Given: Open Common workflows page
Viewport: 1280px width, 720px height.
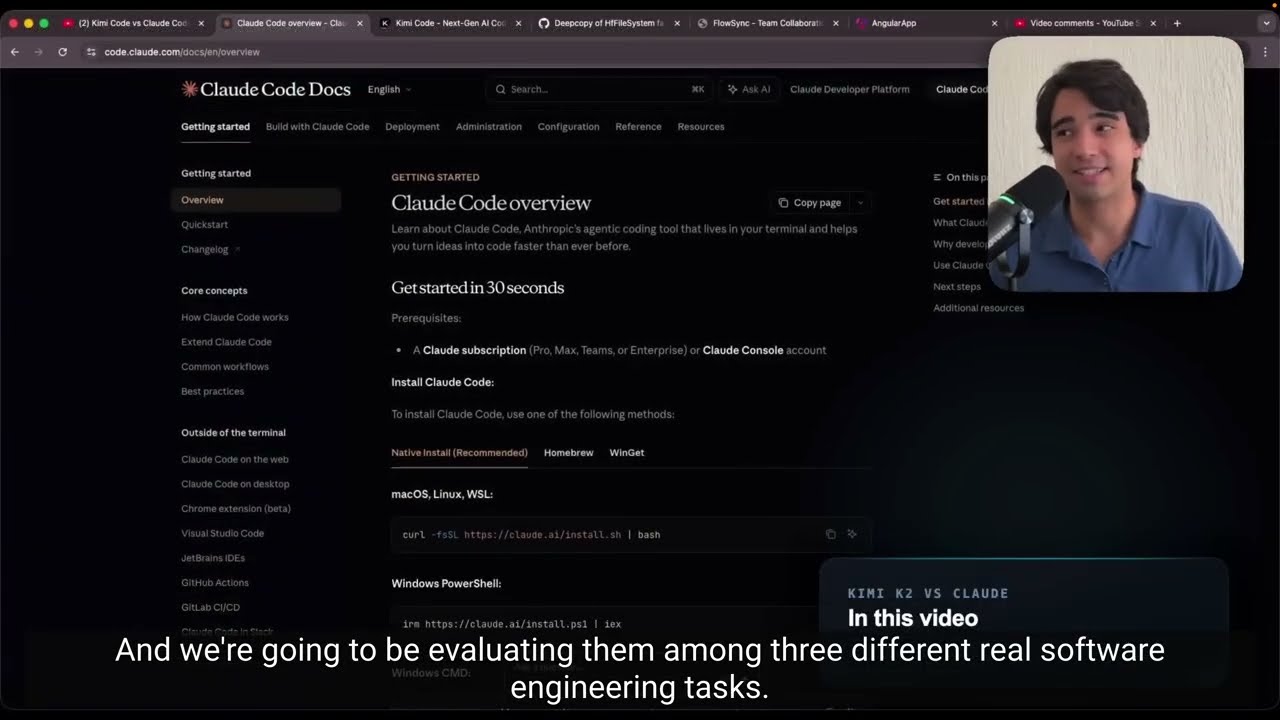Looking at the screenshot, I should (225, 367).
